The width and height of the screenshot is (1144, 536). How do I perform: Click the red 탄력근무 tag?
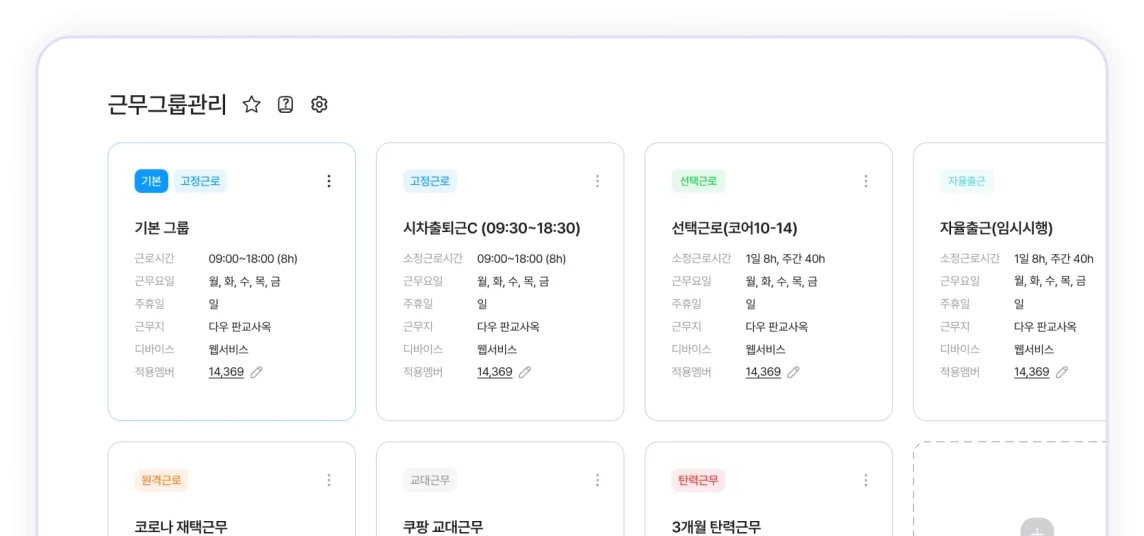698,481
